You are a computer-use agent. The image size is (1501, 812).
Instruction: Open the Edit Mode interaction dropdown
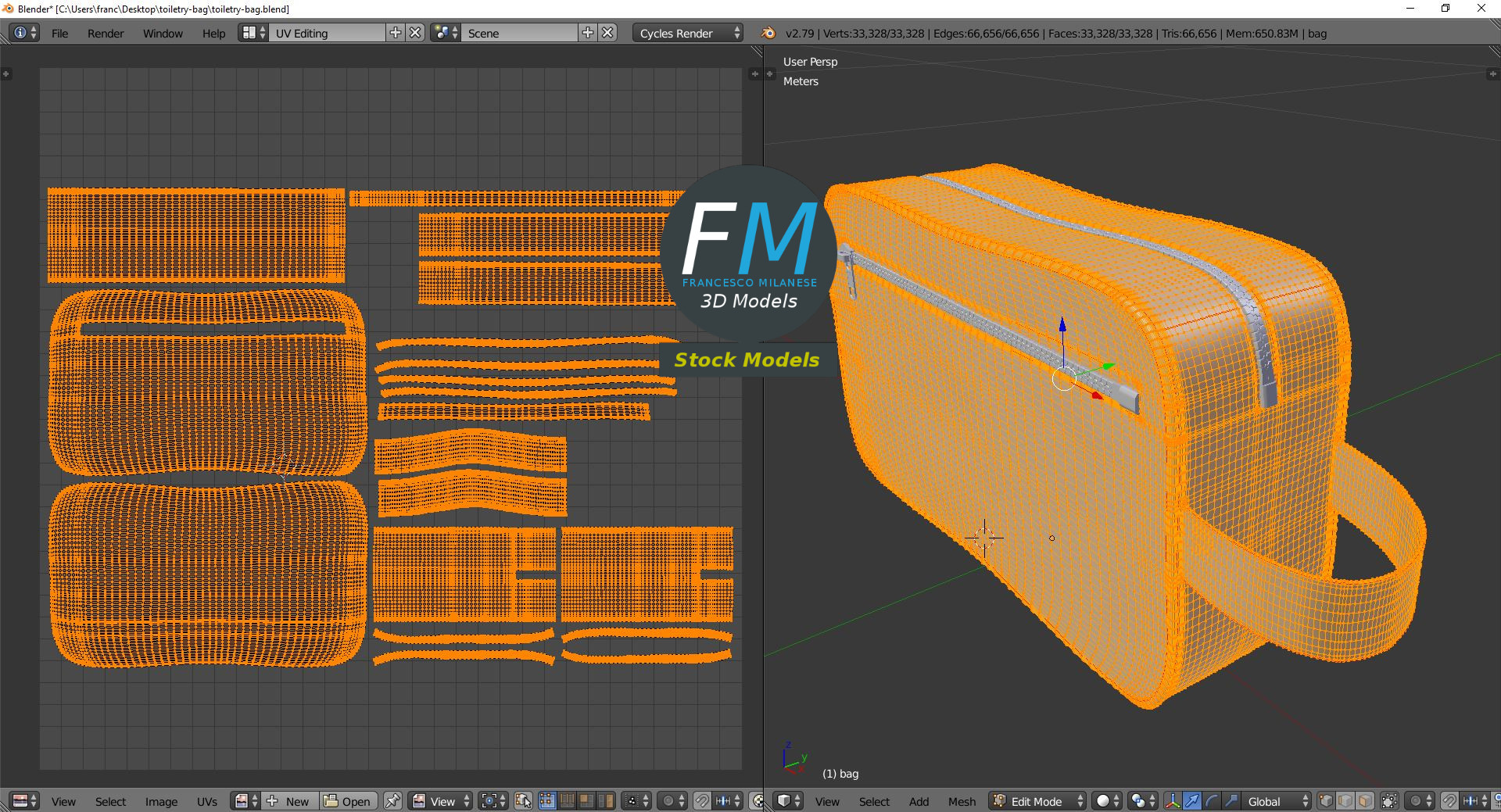point(1036,801)
